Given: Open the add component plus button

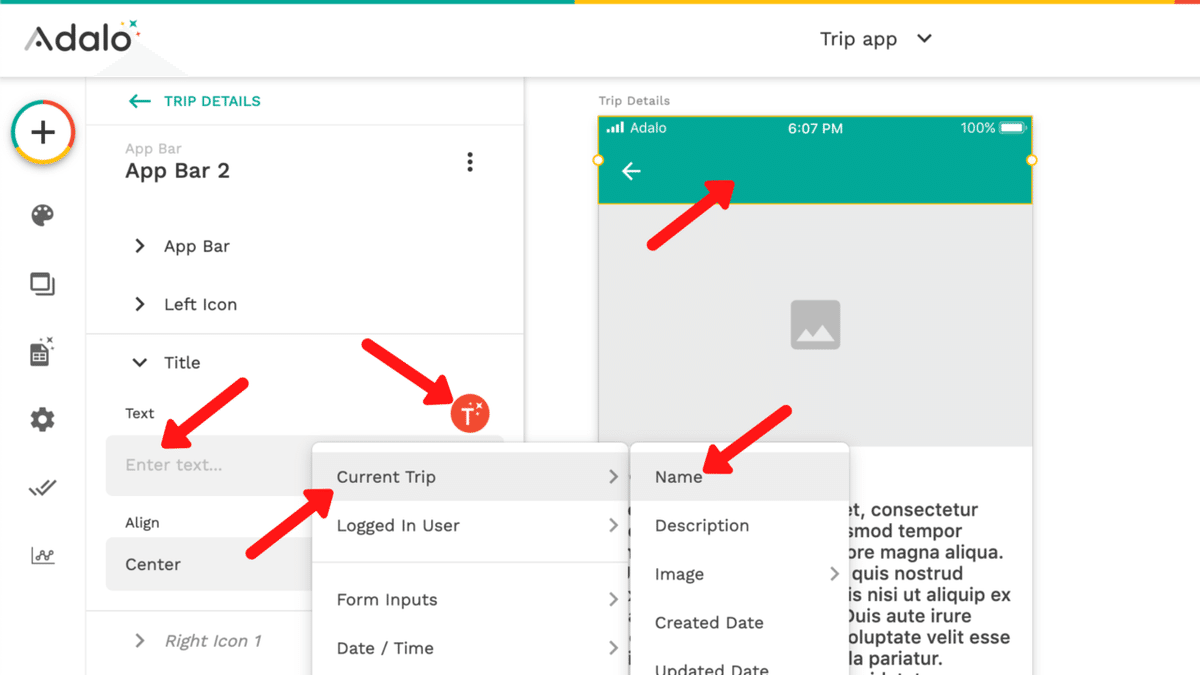Looking at the screenshot, I should [x=42, y=132].
